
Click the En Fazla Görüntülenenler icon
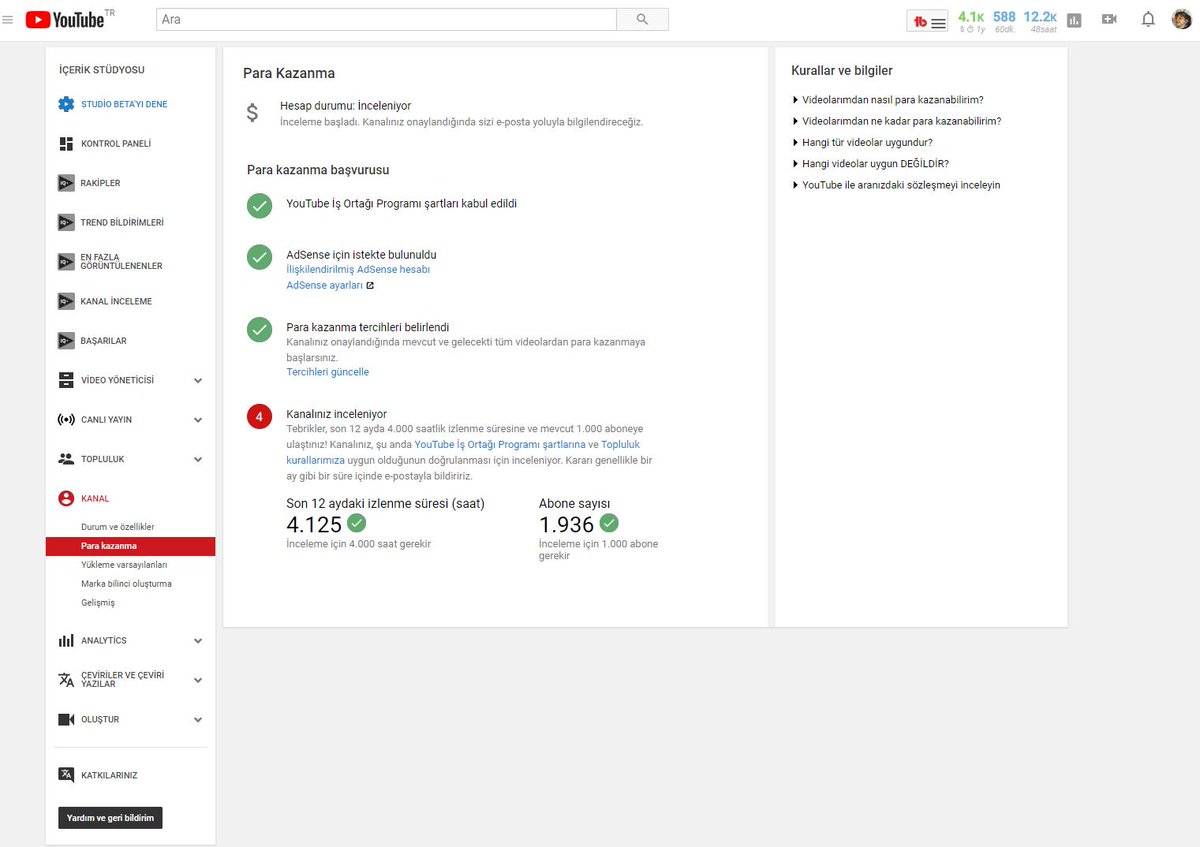point(66,262)
